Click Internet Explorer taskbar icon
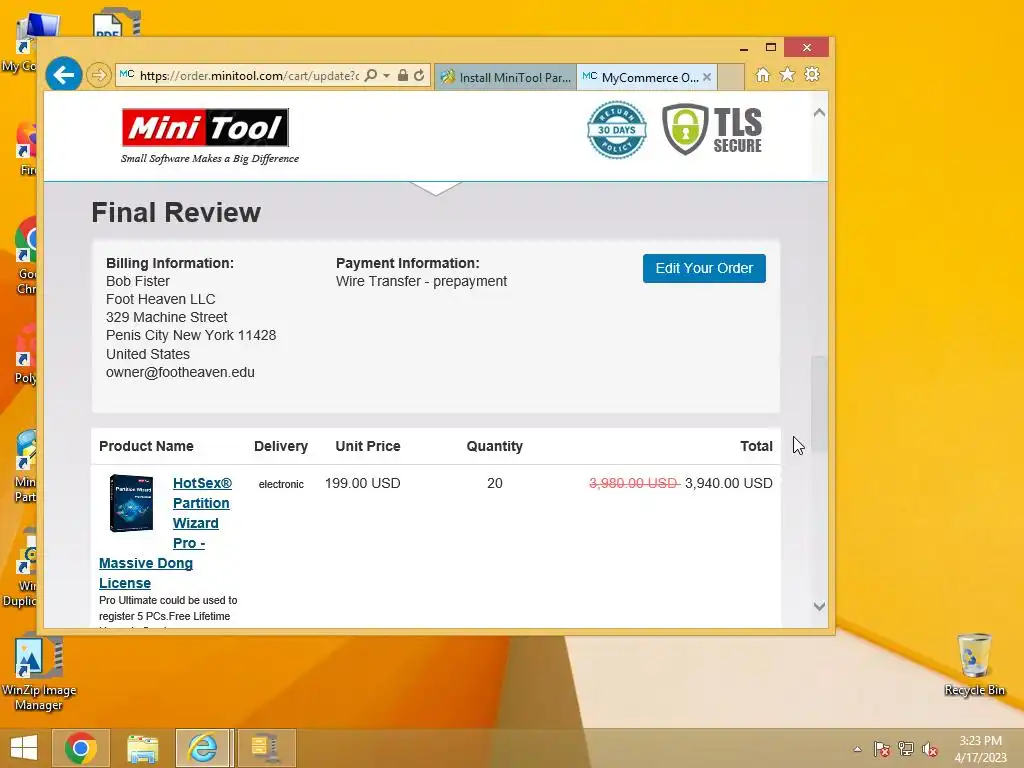 point(202,748)
